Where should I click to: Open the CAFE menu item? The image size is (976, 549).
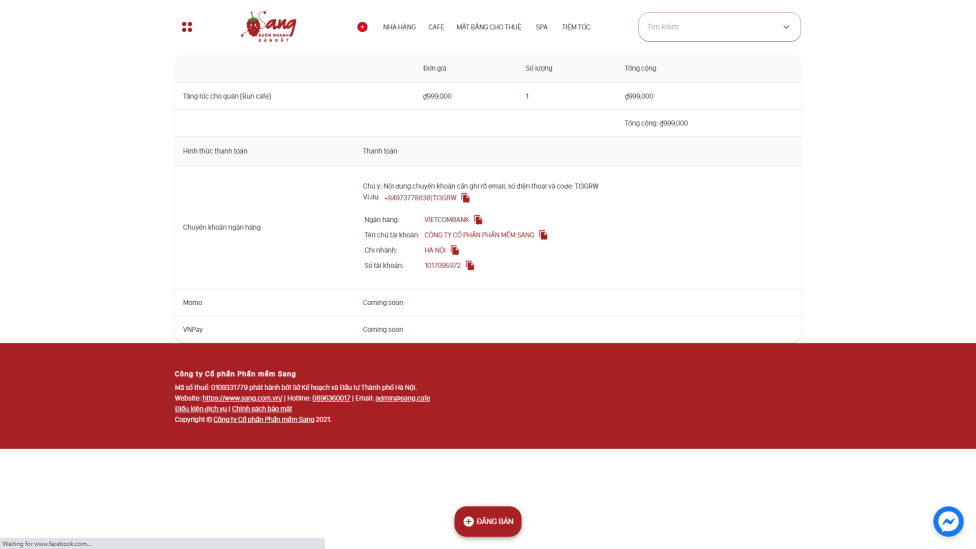(436, 27)
